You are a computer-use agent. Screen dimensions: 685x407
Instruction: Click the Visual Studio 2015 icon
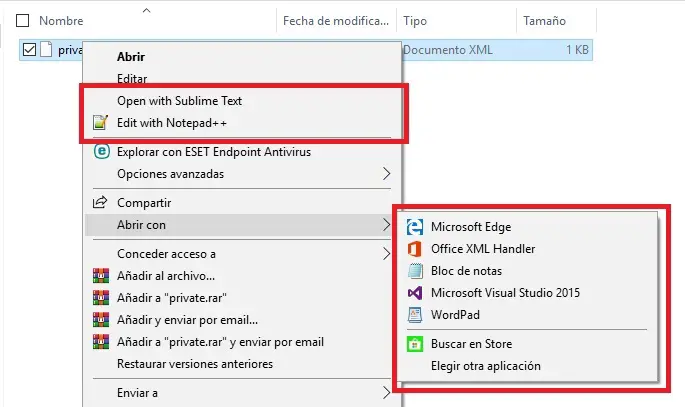[414, 293]
